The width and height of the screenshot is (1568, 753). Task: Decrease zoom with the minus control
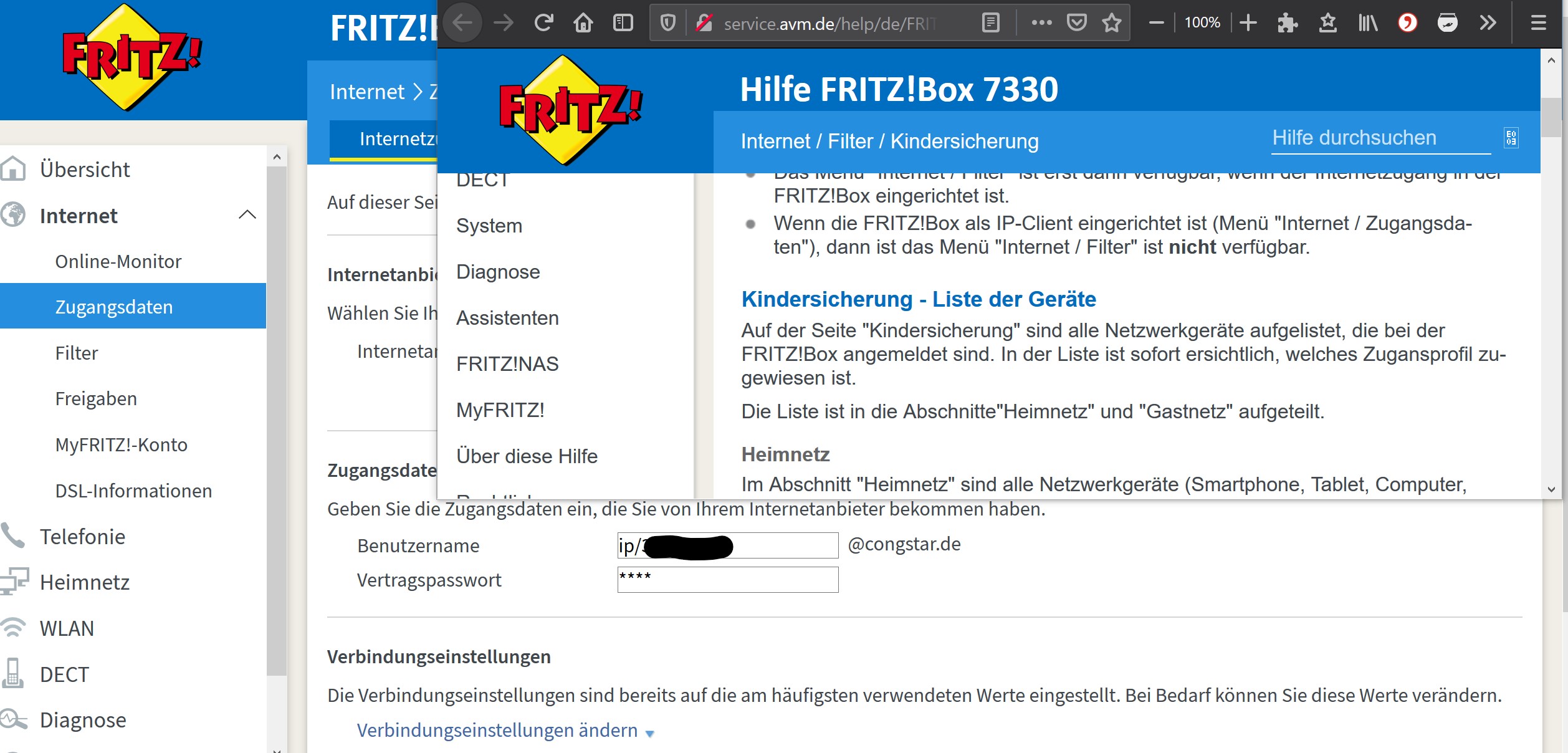(1156, 22)
